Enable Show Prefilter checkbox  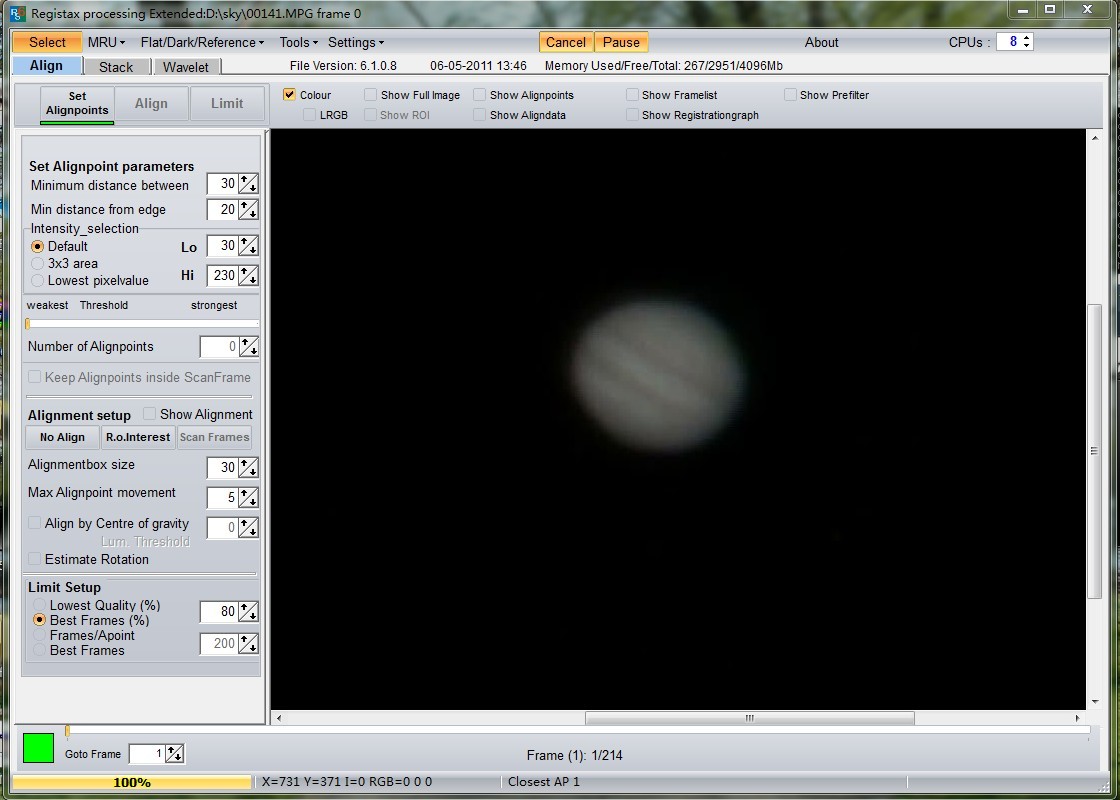[x=790, y=95]
